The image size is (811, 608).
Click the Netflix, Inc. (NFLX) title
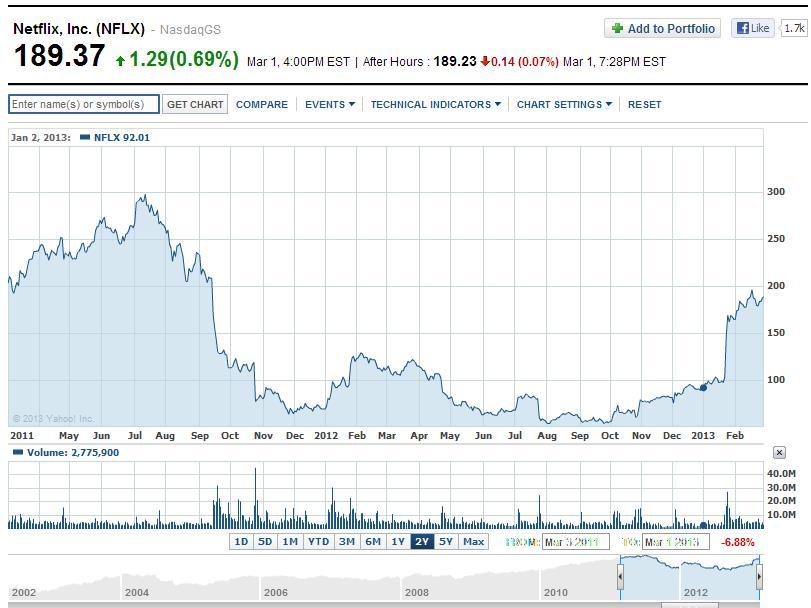pyautogui.click(x=79, y=29)
